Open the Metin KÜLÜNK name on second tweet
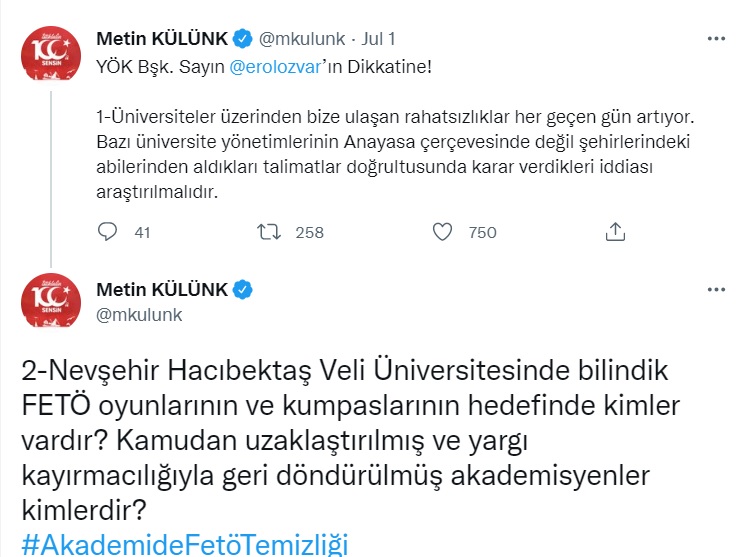Viewport: 741px width, 557px height. pos(162,290)
